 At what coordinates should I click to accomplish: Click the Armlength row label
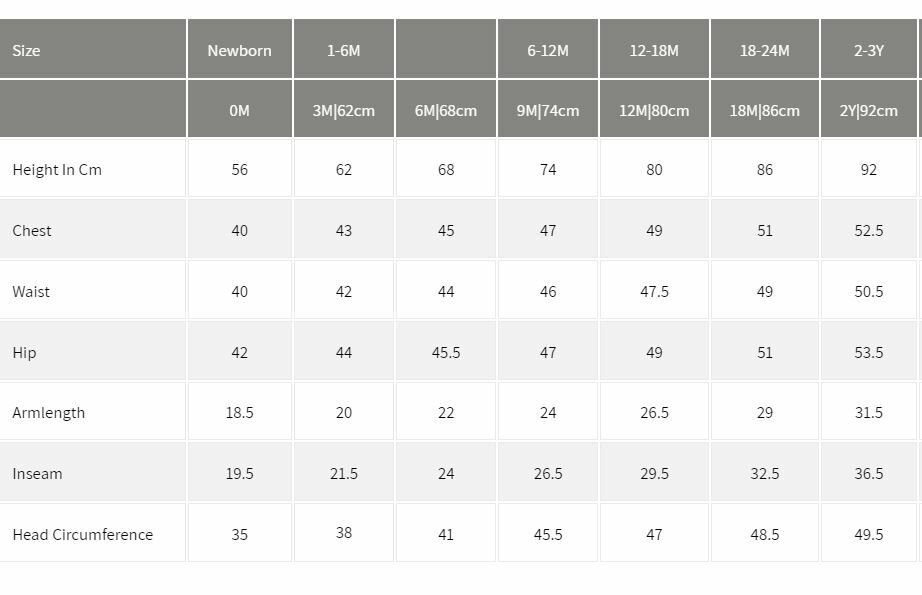[x=49, y=413]
